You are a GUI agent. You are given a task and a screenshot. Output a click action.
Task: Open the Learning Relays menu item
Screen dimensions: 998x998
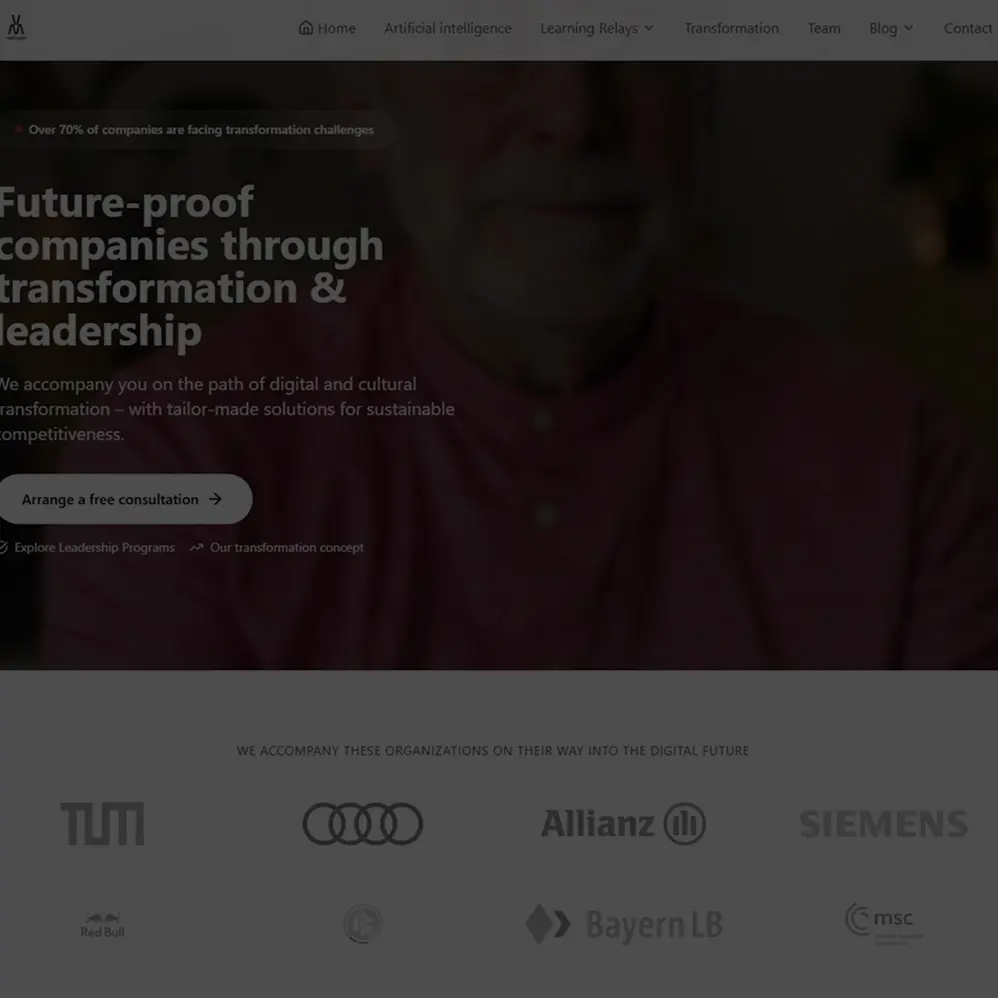589,28
